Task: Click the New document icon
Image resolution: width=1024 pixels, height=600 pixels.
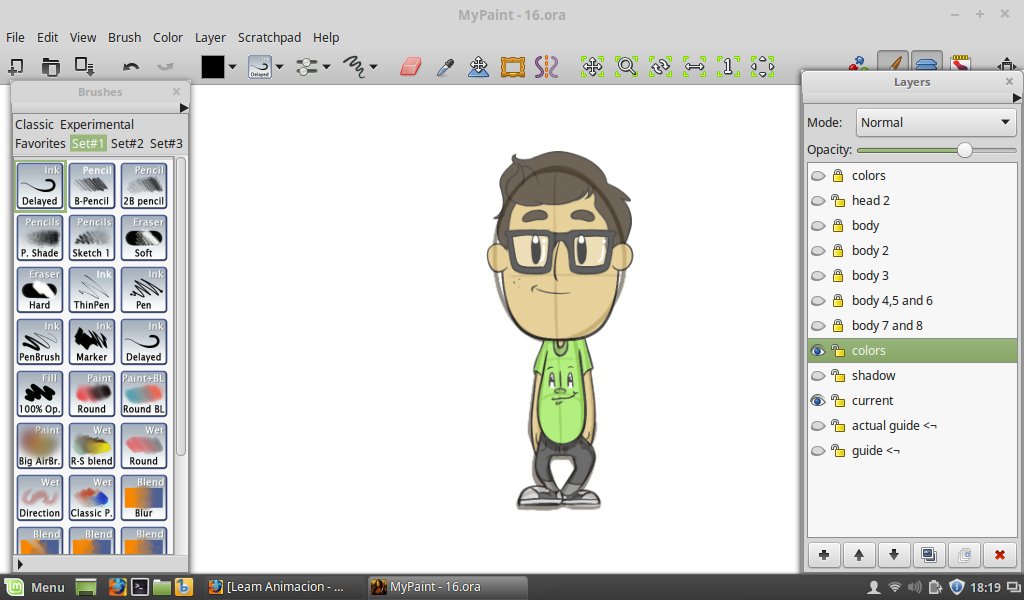Action: (16, 66)
